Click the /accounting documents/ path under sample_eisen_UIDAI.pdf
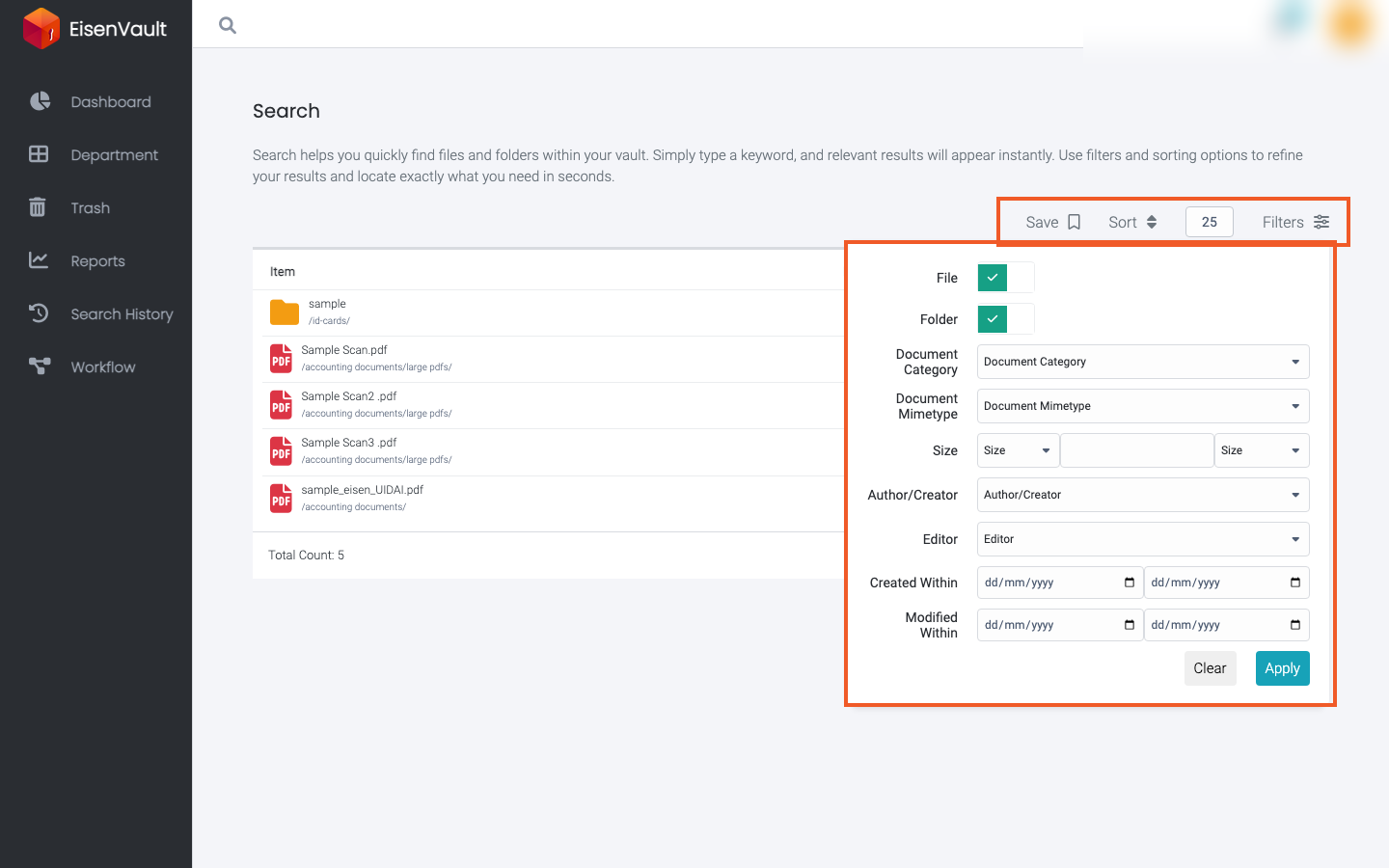The width and height of the screenshot is (1389, 868). pos(354,507)
